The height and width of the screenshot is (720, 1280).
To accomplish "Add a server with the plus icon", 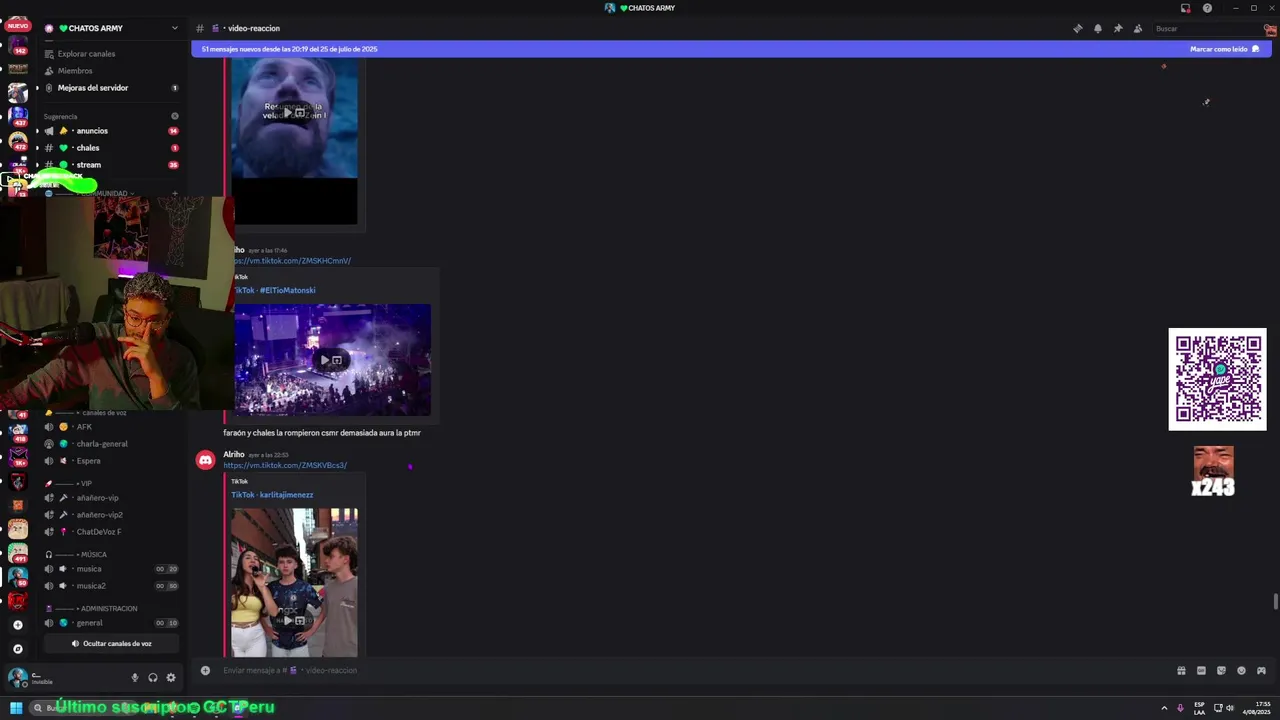I will 17,625.
